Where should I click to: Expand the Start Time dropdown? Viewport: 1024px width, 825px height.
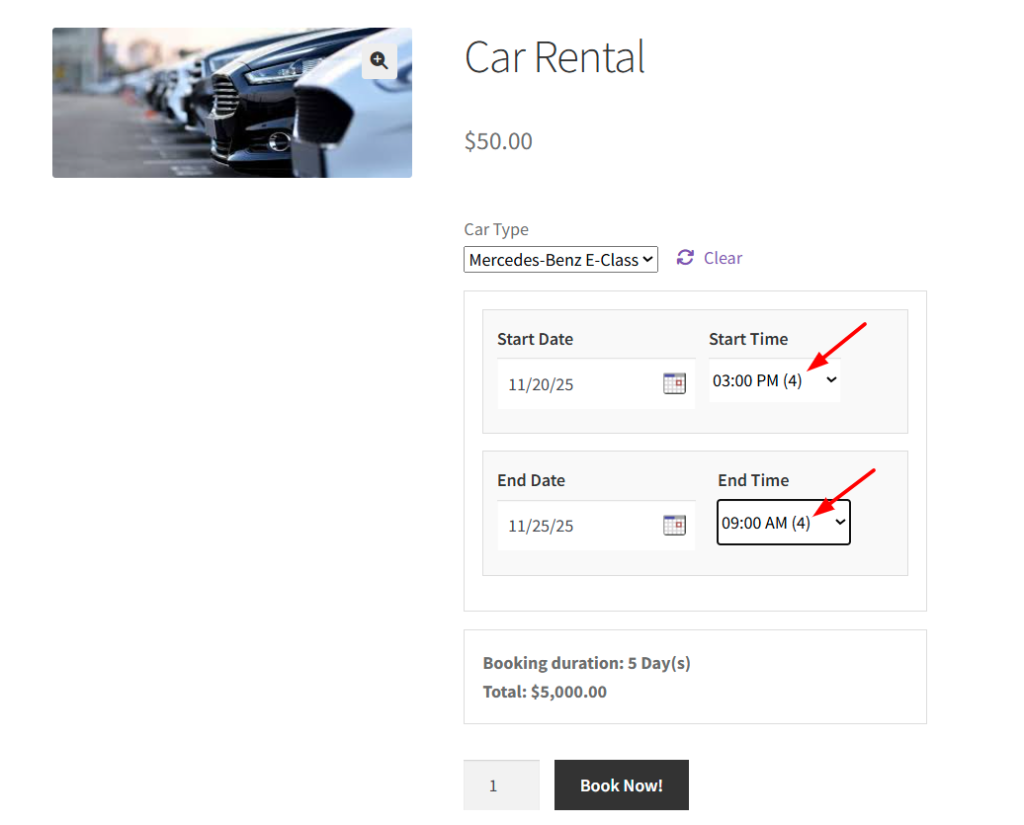tap(774, 381)
